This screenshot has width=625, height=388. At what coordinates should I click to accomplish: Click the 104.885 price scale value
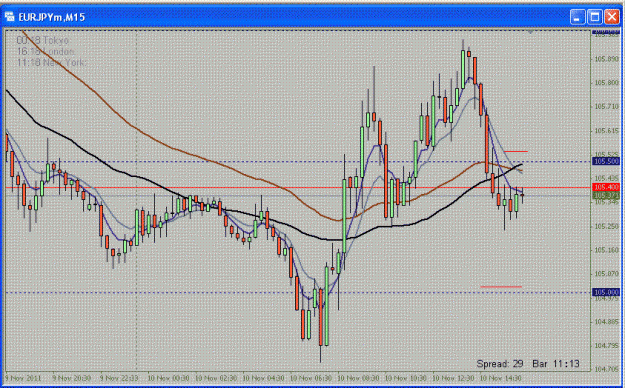point(607,321)
